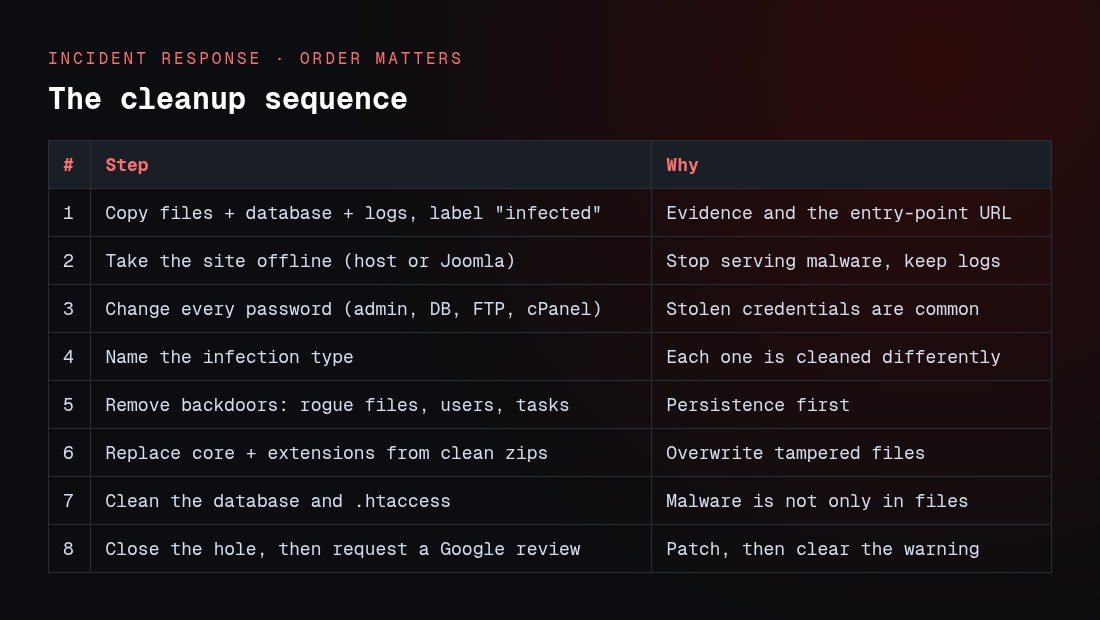Select 'Evidence and the entry-point URL' cell
This screenshot has height=620, width=1100.
tap(851, 213)
